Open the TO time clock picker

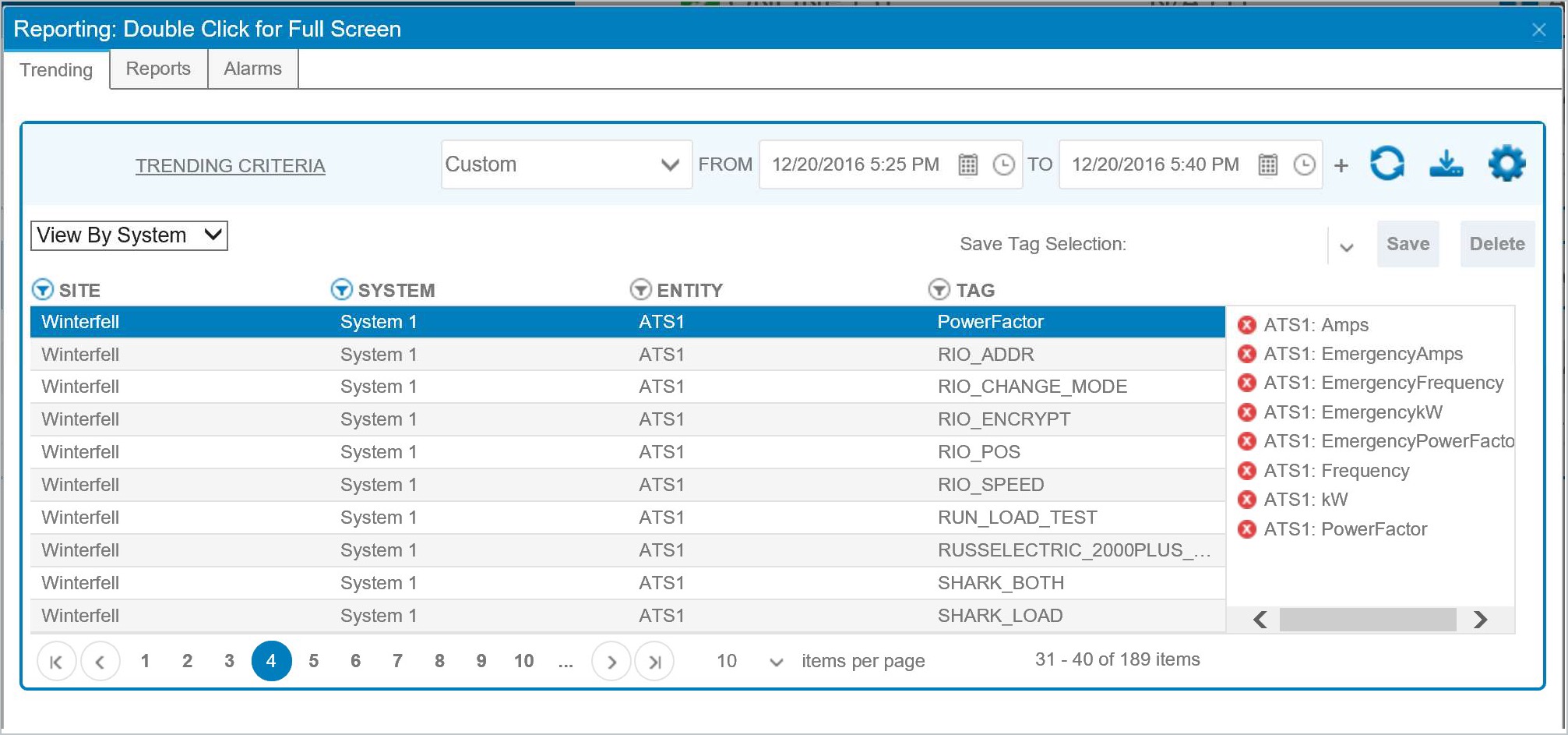tap(1305, 164)
